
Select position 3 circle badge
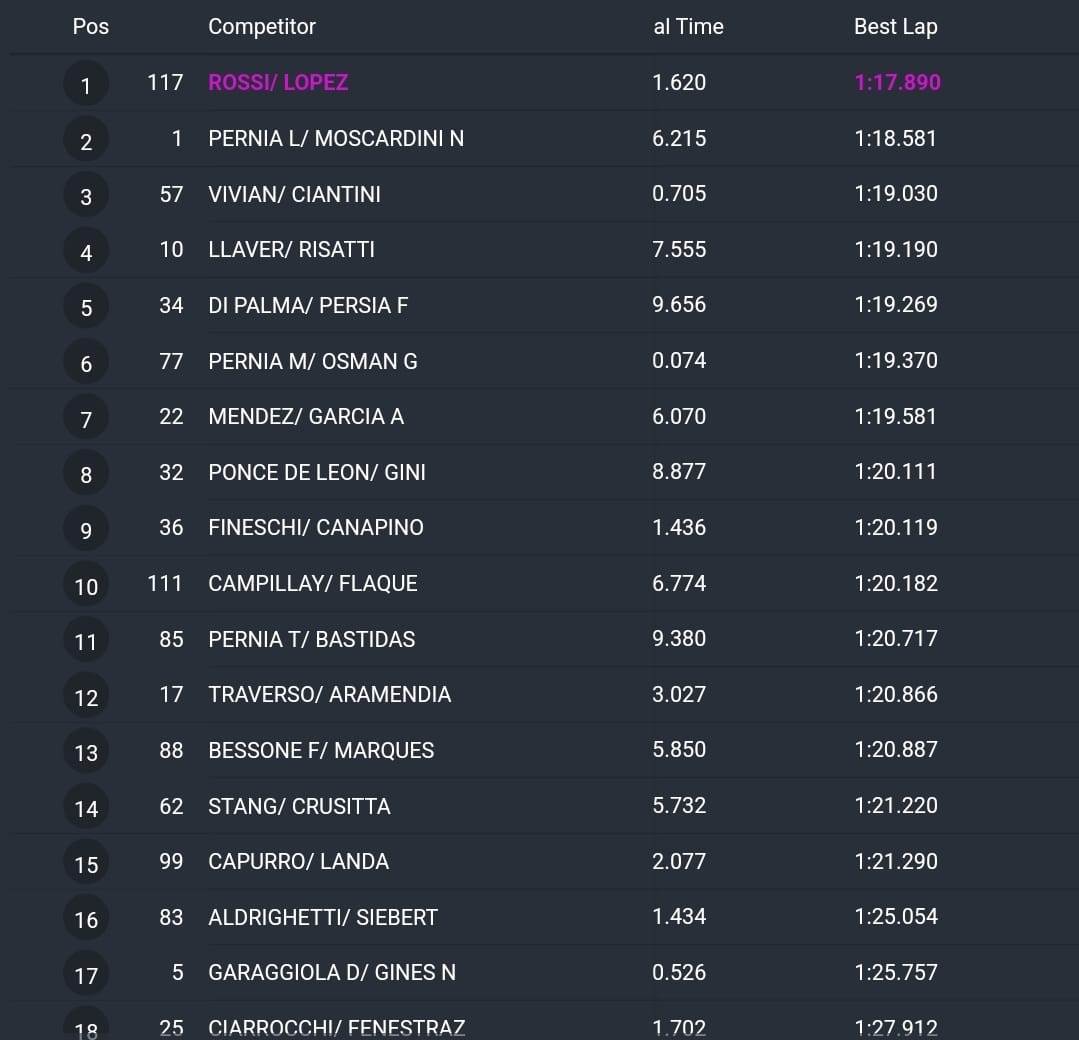86,195
